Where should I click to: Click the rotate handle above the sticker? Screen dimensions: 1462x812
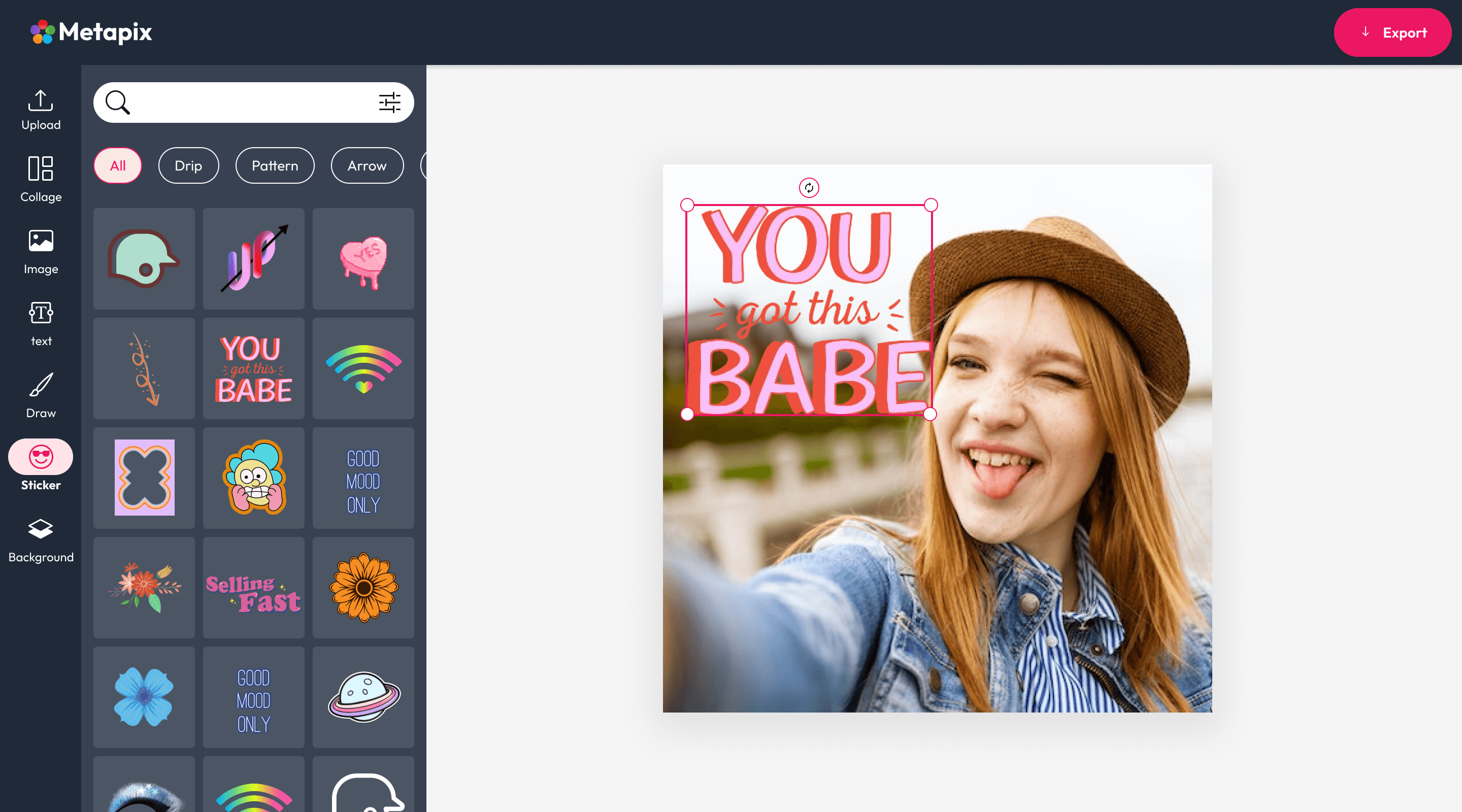pyautogui.click(x=809, y=187)
